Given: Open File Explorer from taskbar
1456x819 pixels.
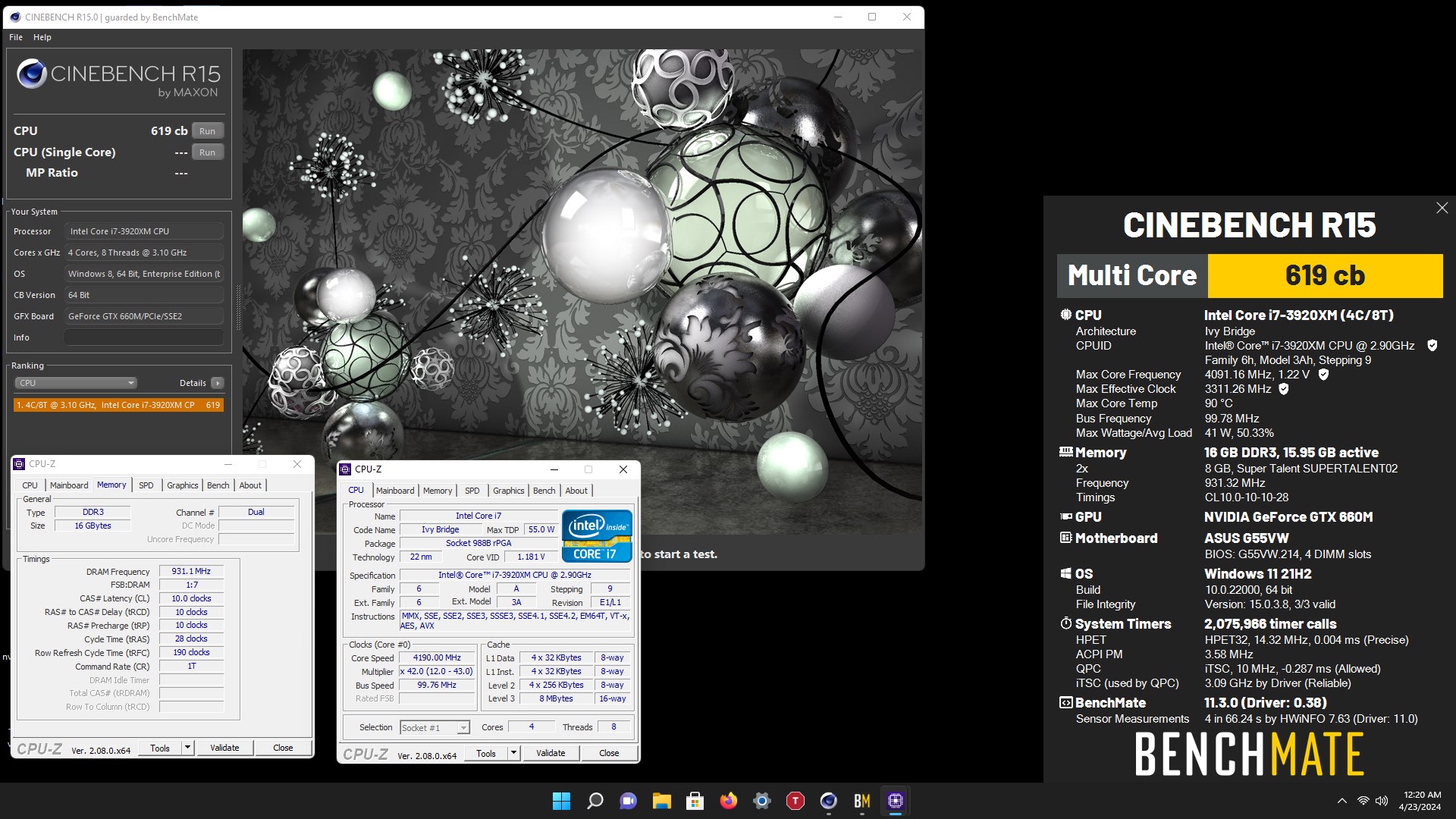Looking at the screenshot, I should (661, 801).
